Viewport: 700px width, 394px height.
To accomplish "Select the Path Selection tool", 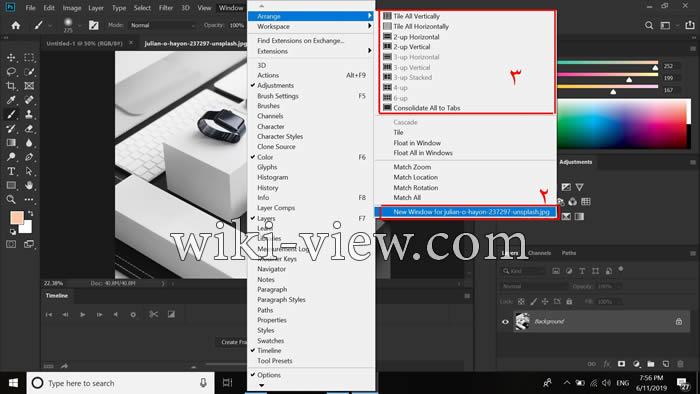I will pos(29,171).
